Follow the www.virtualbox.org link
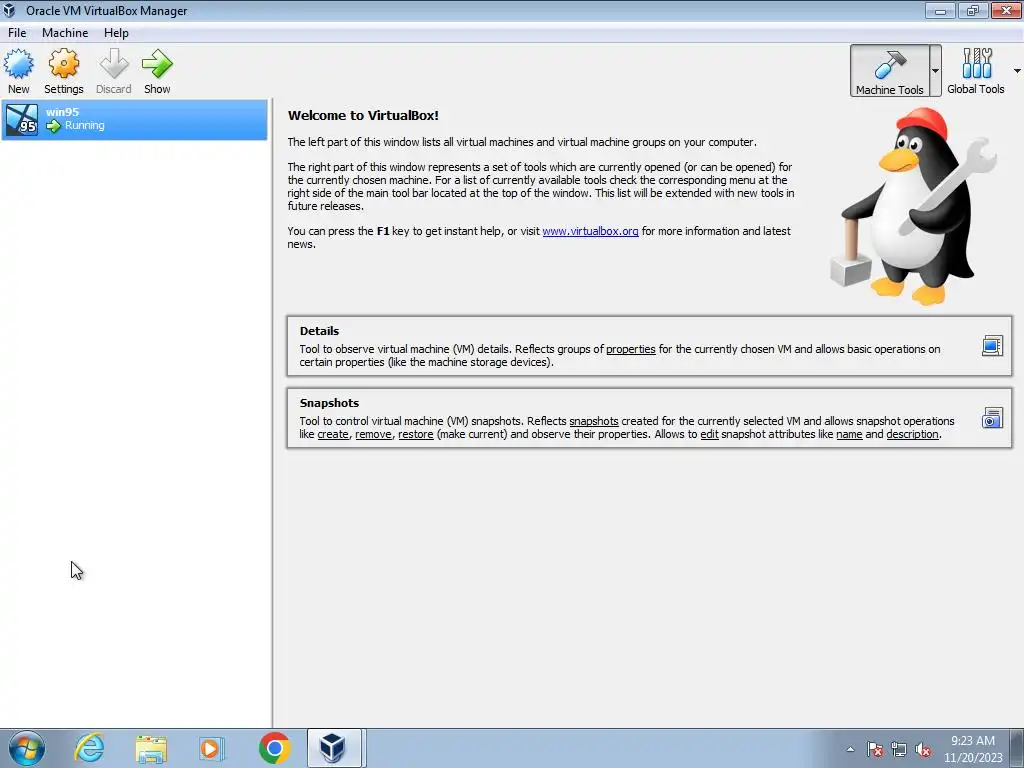Screen dimensions: 1024x768 [590, 231]
